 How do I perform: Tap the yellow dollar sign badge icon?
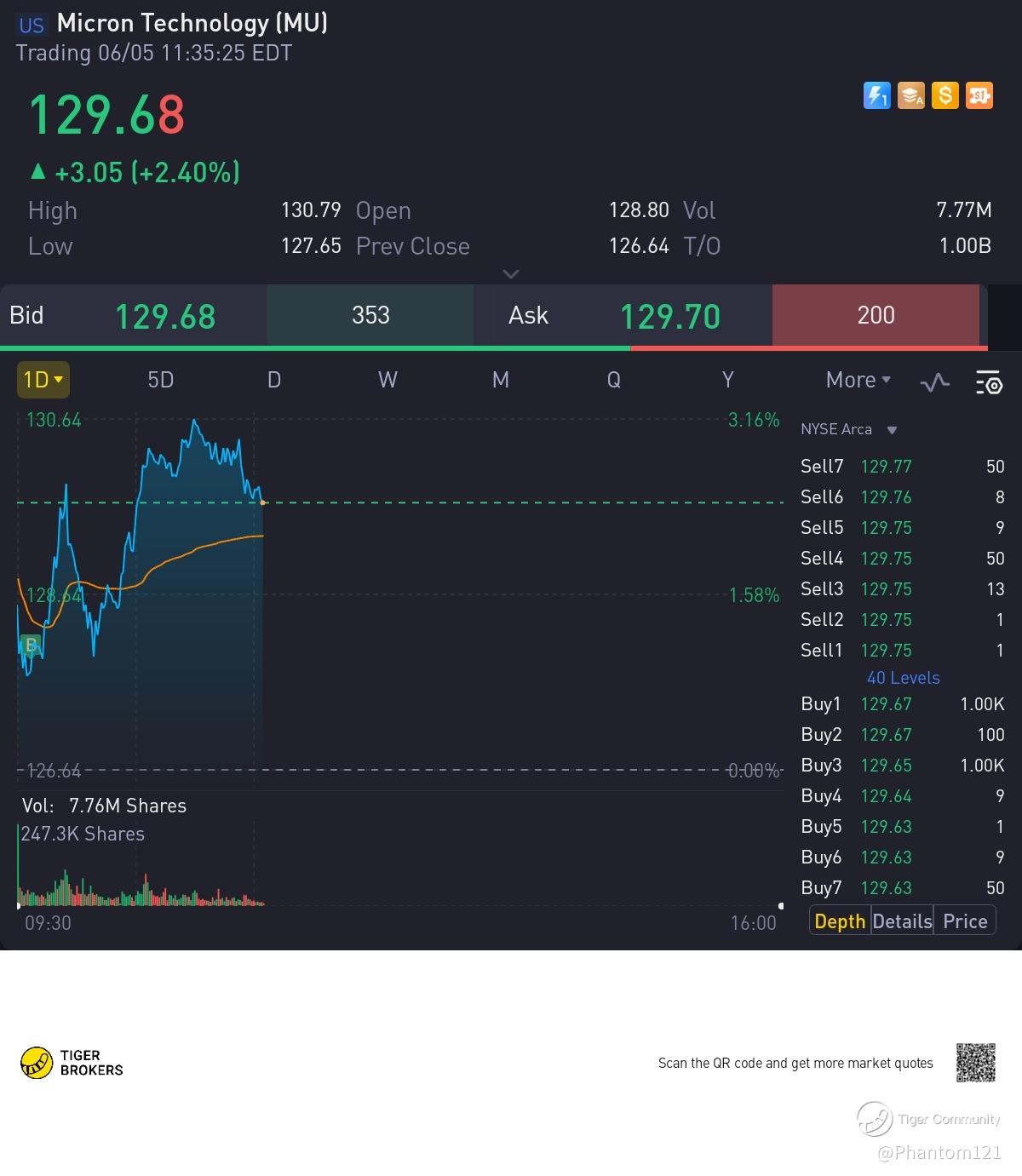pos(945,95)
